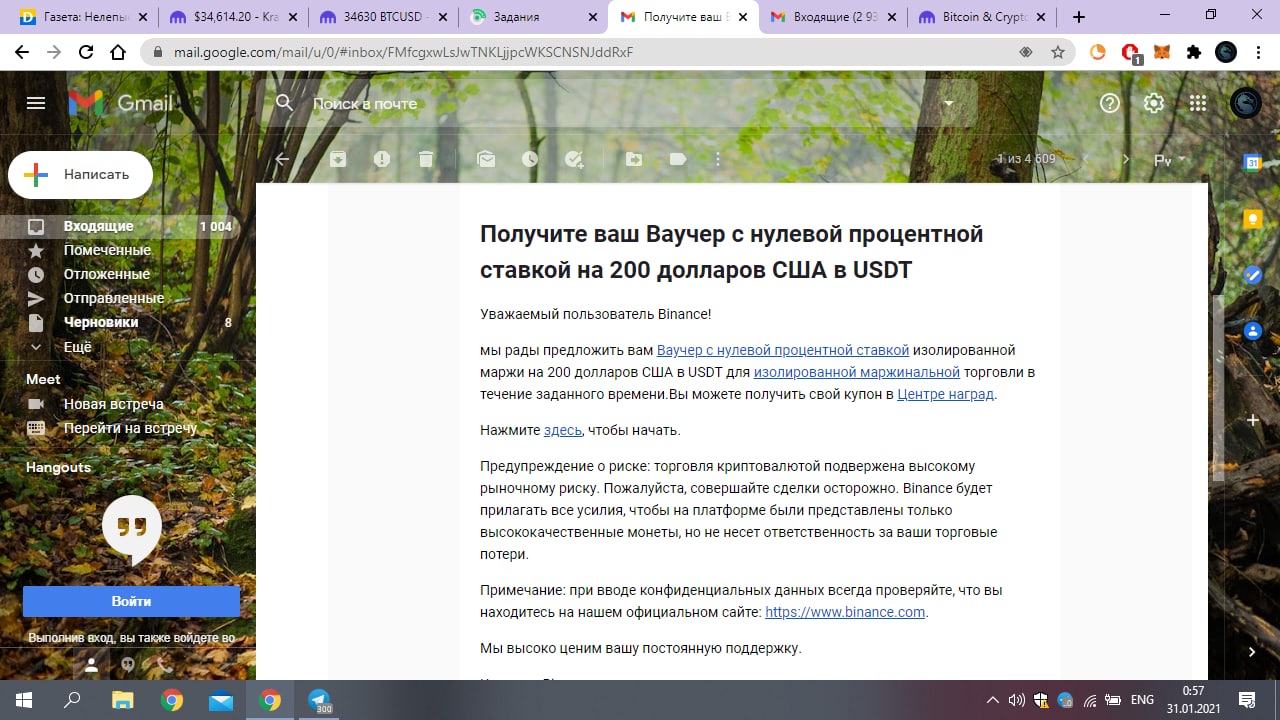Viewport: 1280px width, 720px height.
Task: Click the Войти Hangouts sign-in button
Action: point(131,601)
